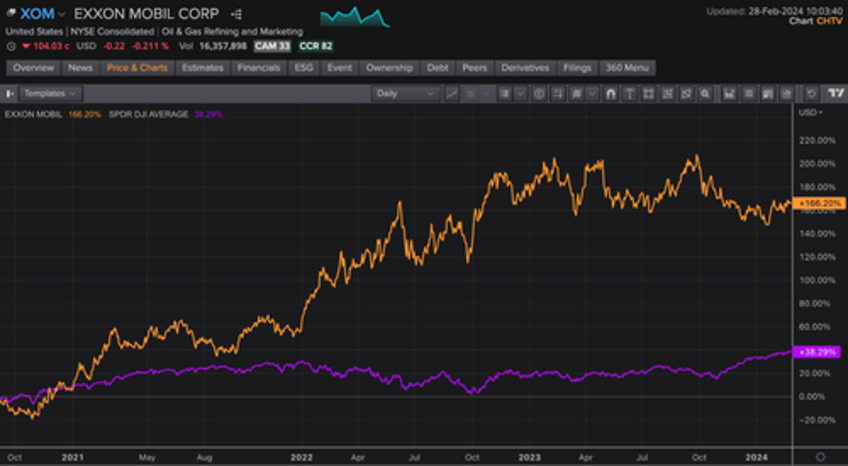Click the teal sparkline mini chart thumbnail
The width and height of the screenshot is (848, 466).
pyautogui.click(x=355, y=17)
